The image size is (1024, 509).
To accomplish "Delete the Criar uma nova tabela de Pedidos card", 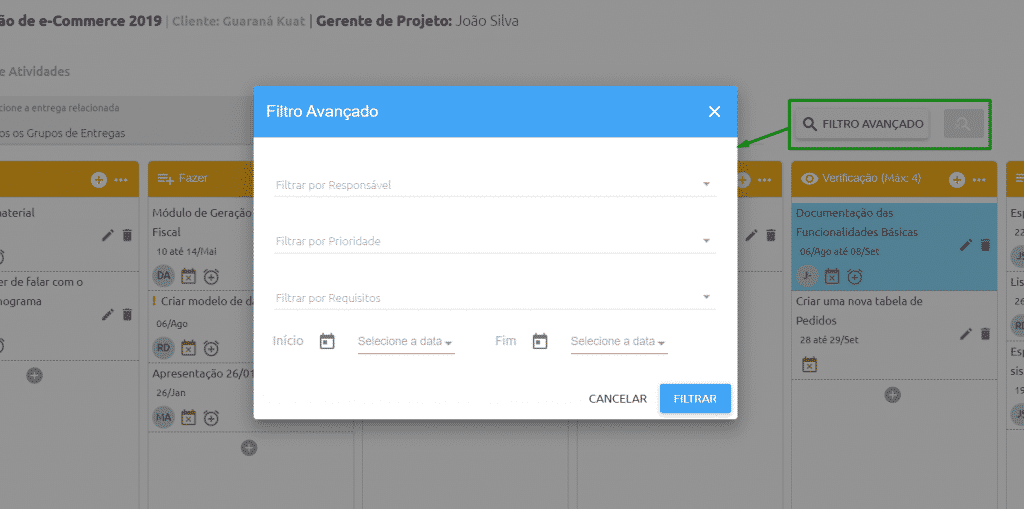I will (x=985, y=334).
